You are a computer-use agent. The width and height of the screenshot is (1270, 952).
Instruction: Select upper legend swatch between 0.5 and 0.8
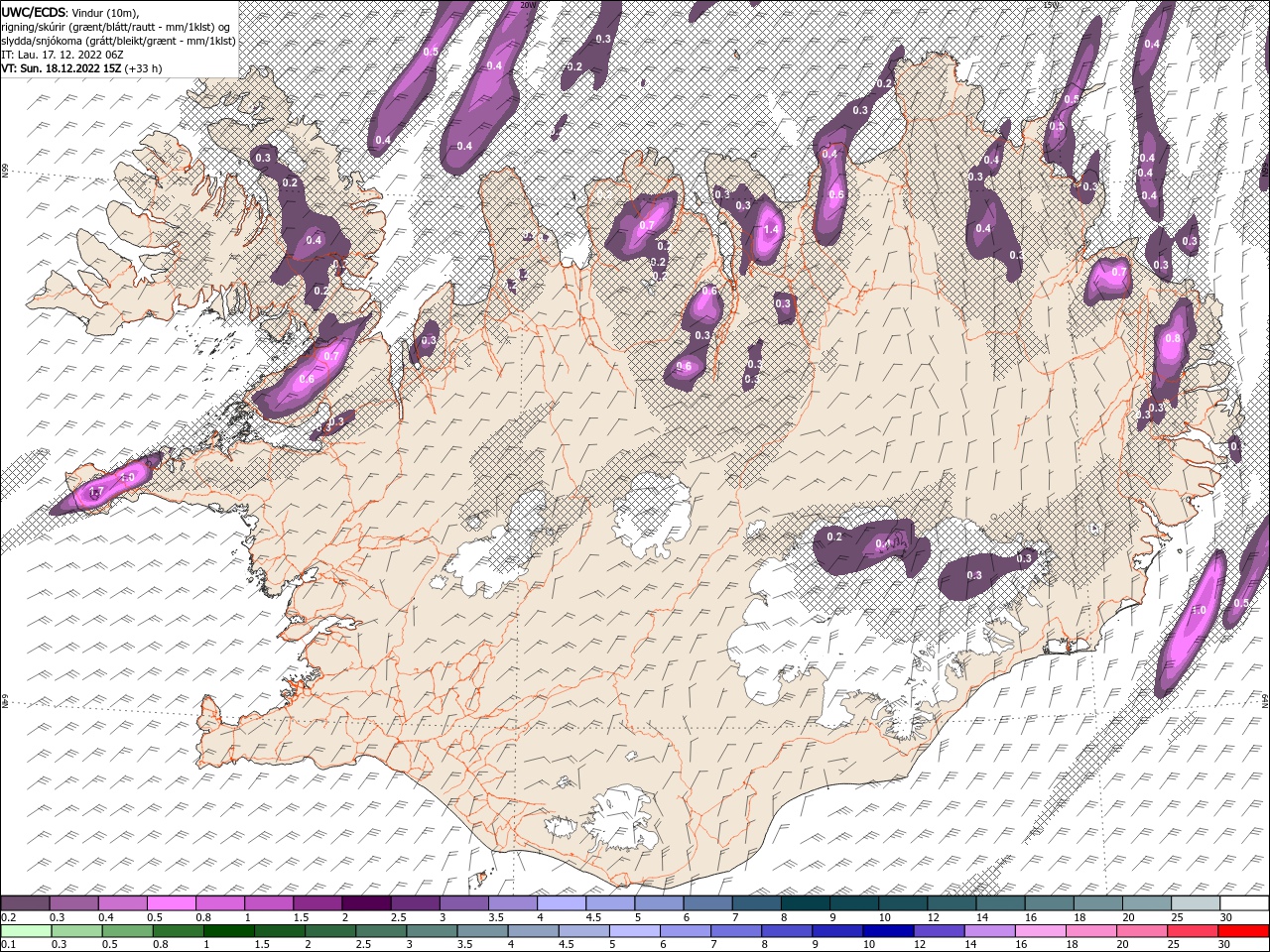[171, 903]
